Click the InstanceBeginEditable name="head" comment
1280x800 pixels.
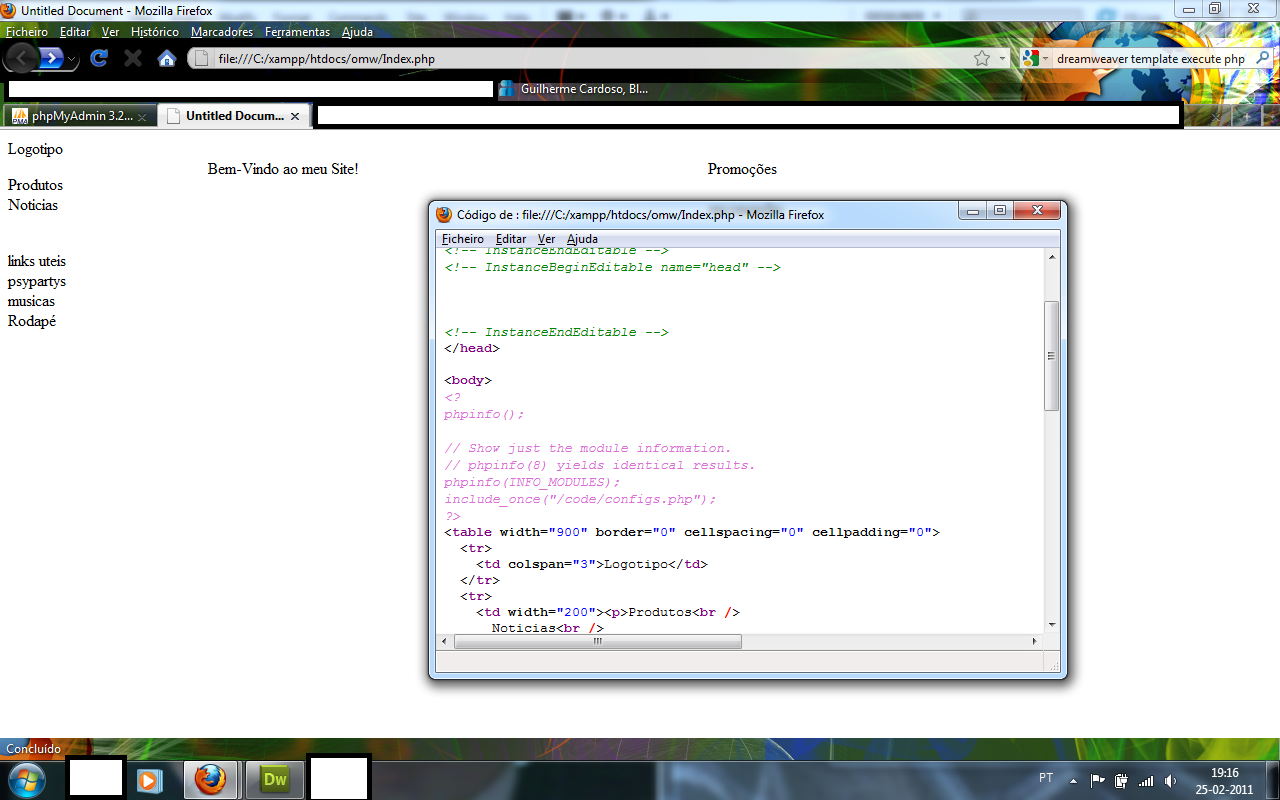pyautogui.click(x=612, y=267)
